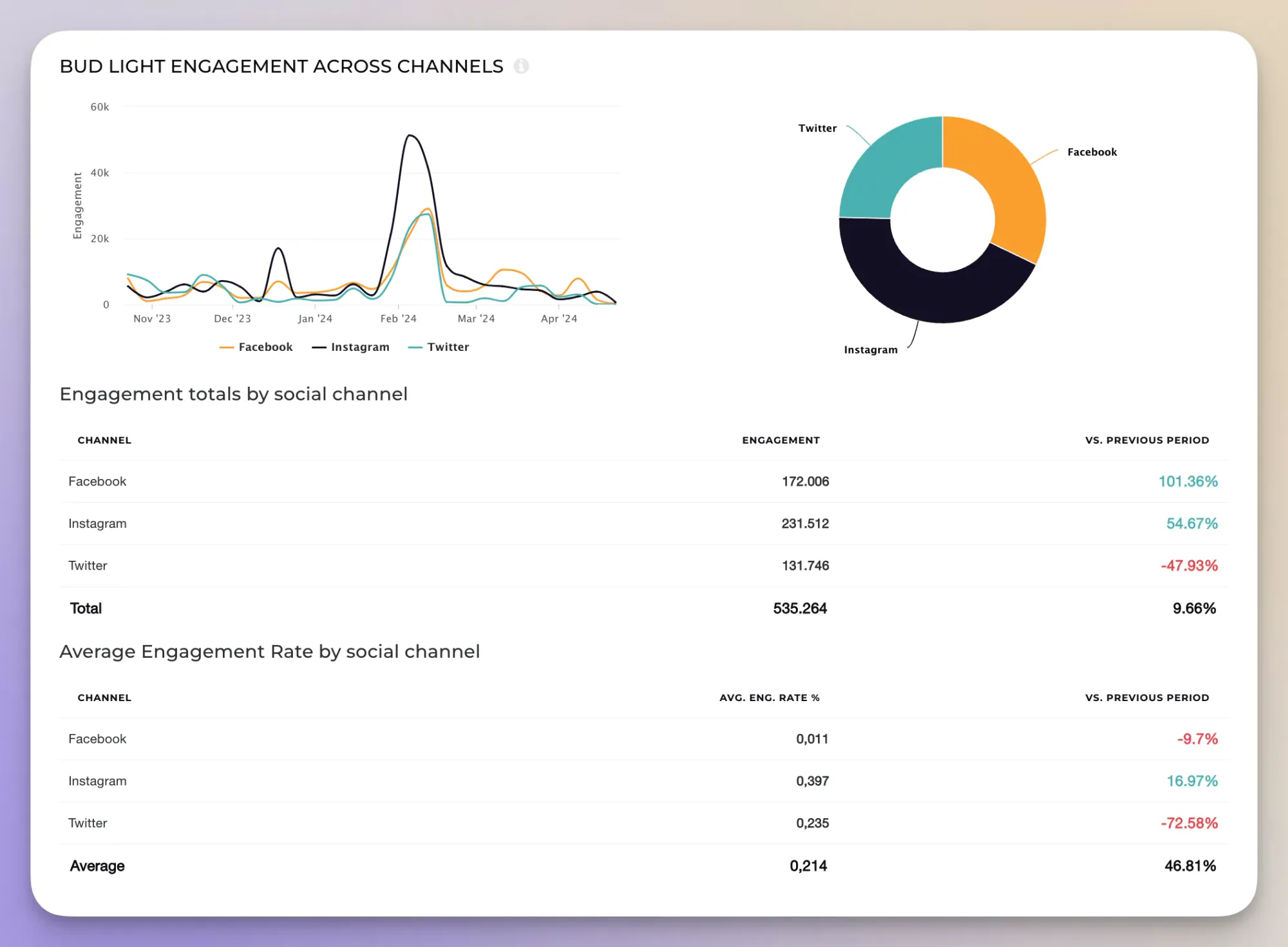The width and height of the screenshot is (1288, 947).
Task: Click the Twitter engagement value 131.746
Action: pos(805,566)
